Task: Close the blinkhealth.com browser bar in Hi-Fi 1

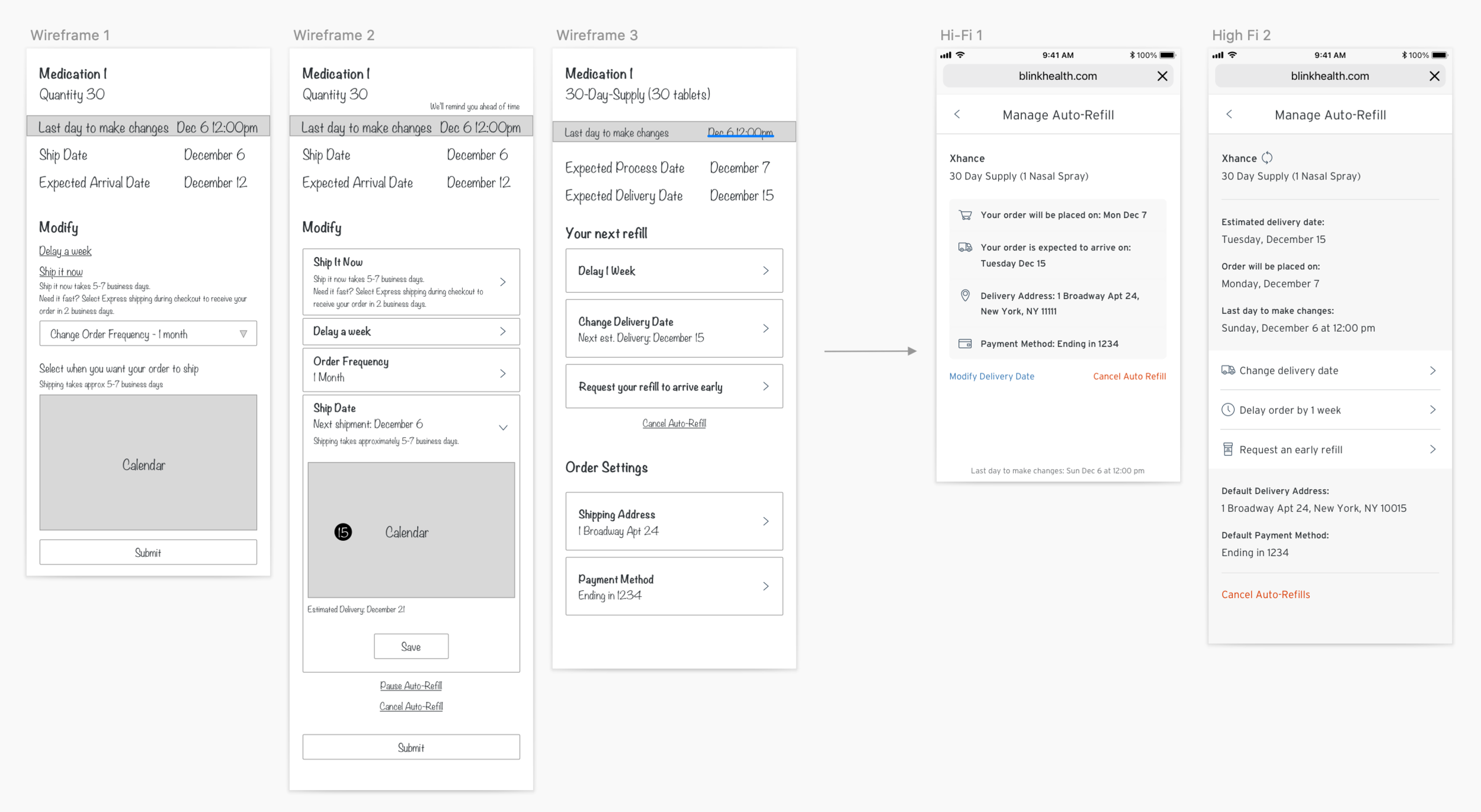Action: click(1162, 76)
